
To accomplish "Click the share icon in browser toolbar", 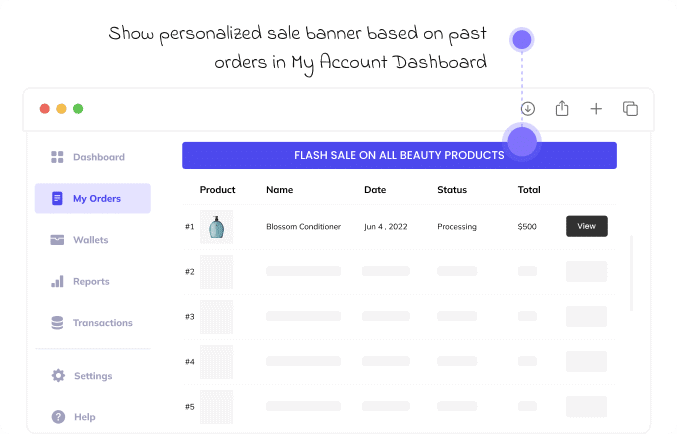I will coord(562,109).
